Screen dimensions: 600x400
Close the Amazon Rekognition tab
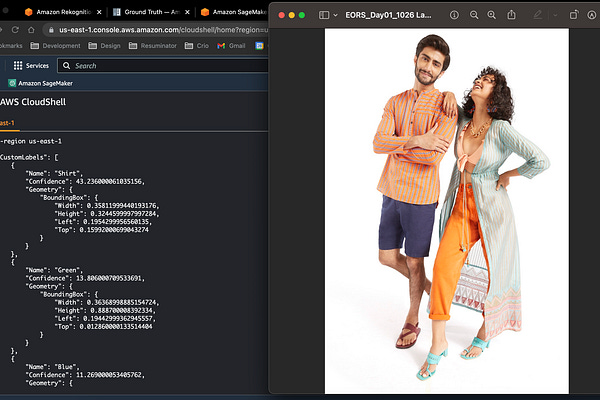(99, 12)
